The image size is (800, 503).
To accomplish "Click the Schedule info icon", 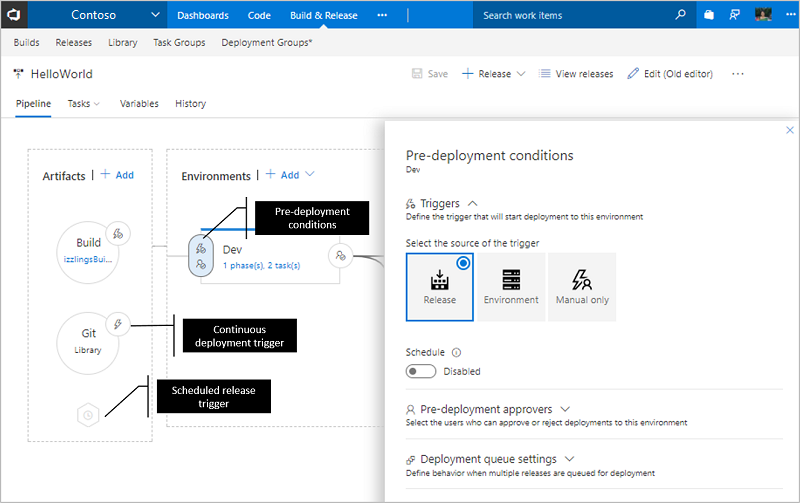I will 457,352.
